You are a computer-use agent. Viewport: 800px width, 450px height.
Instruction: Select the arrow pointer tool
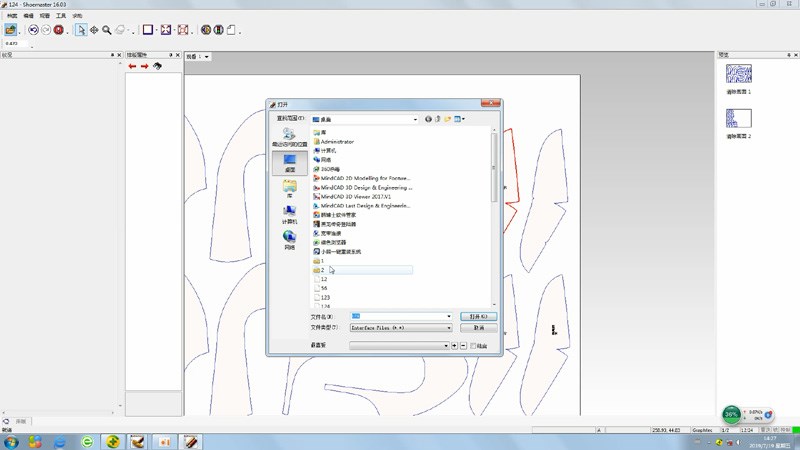80,30
